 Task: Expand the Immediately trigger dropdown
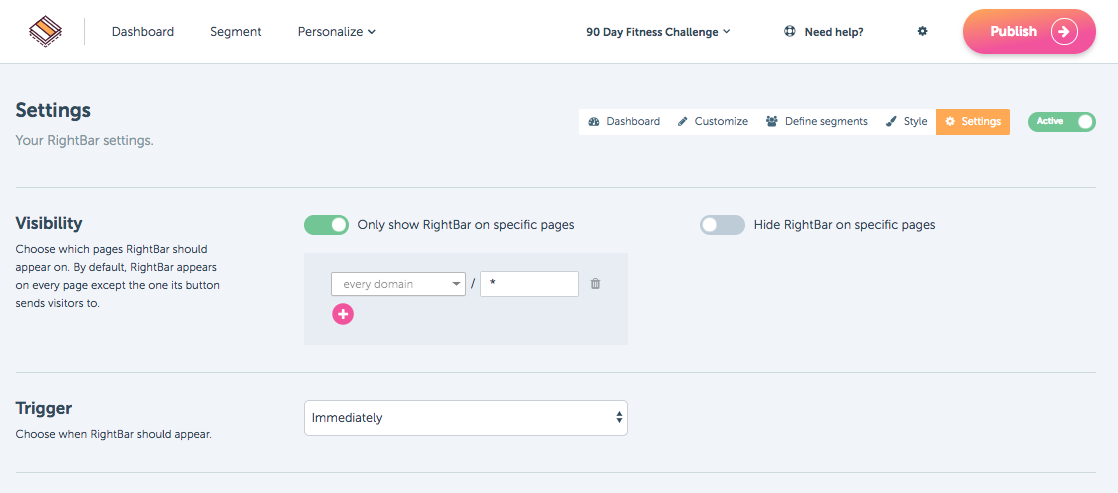[x=466, y=417]
